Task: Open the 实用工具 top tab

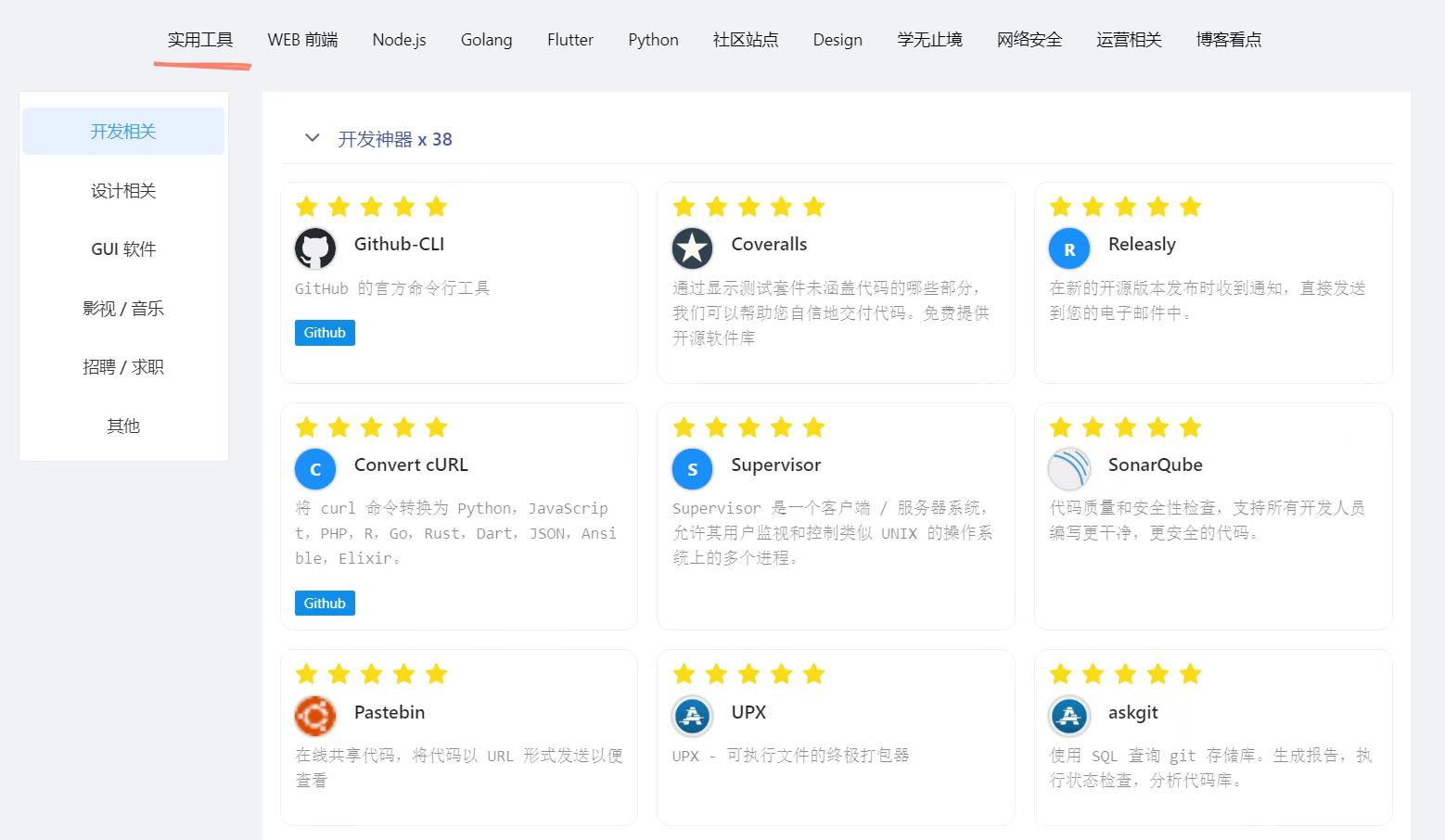Action: point(200,40)
